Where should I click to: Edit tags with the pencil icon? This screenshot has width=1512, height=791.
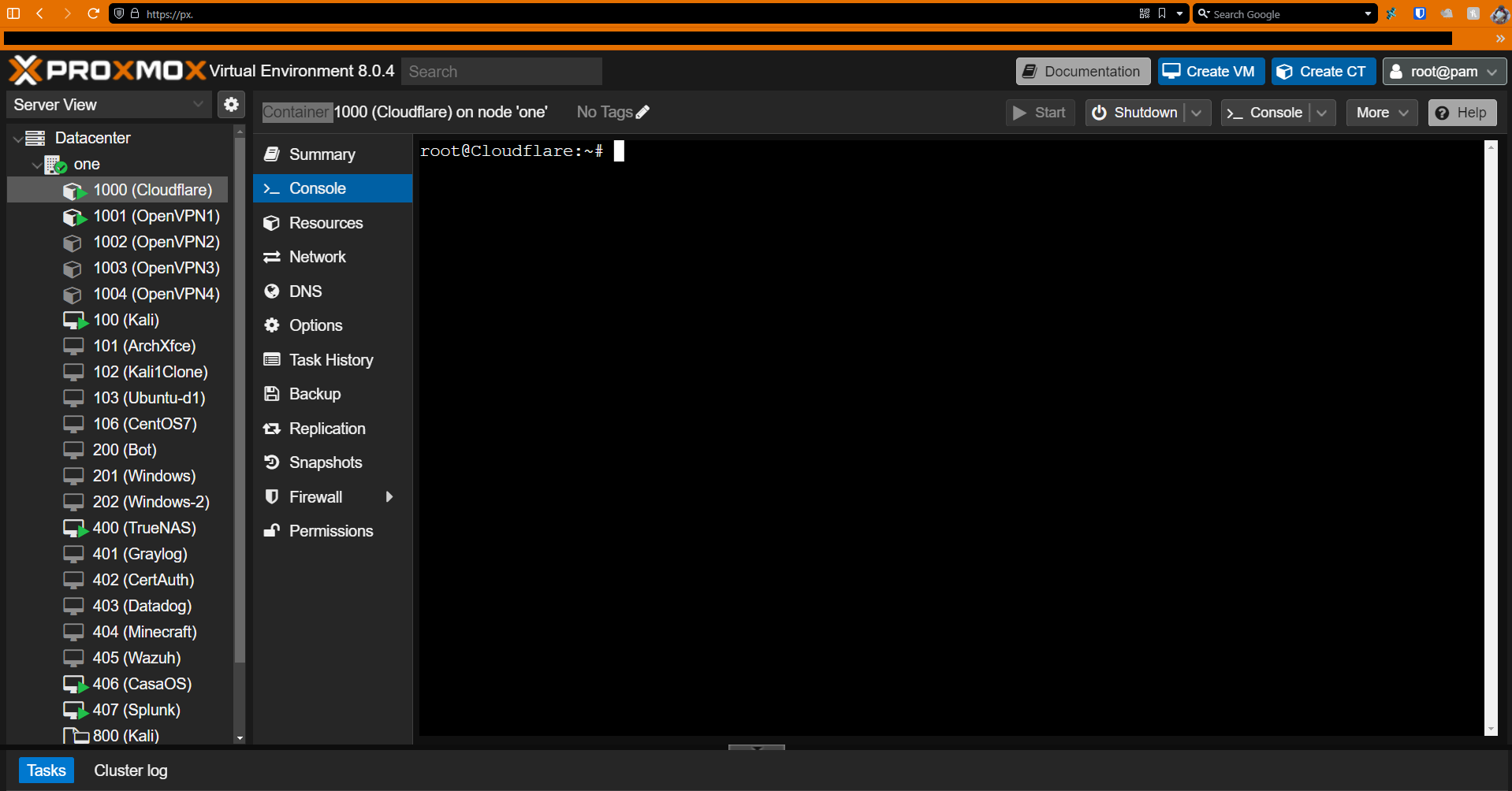(x=642, y=112)
